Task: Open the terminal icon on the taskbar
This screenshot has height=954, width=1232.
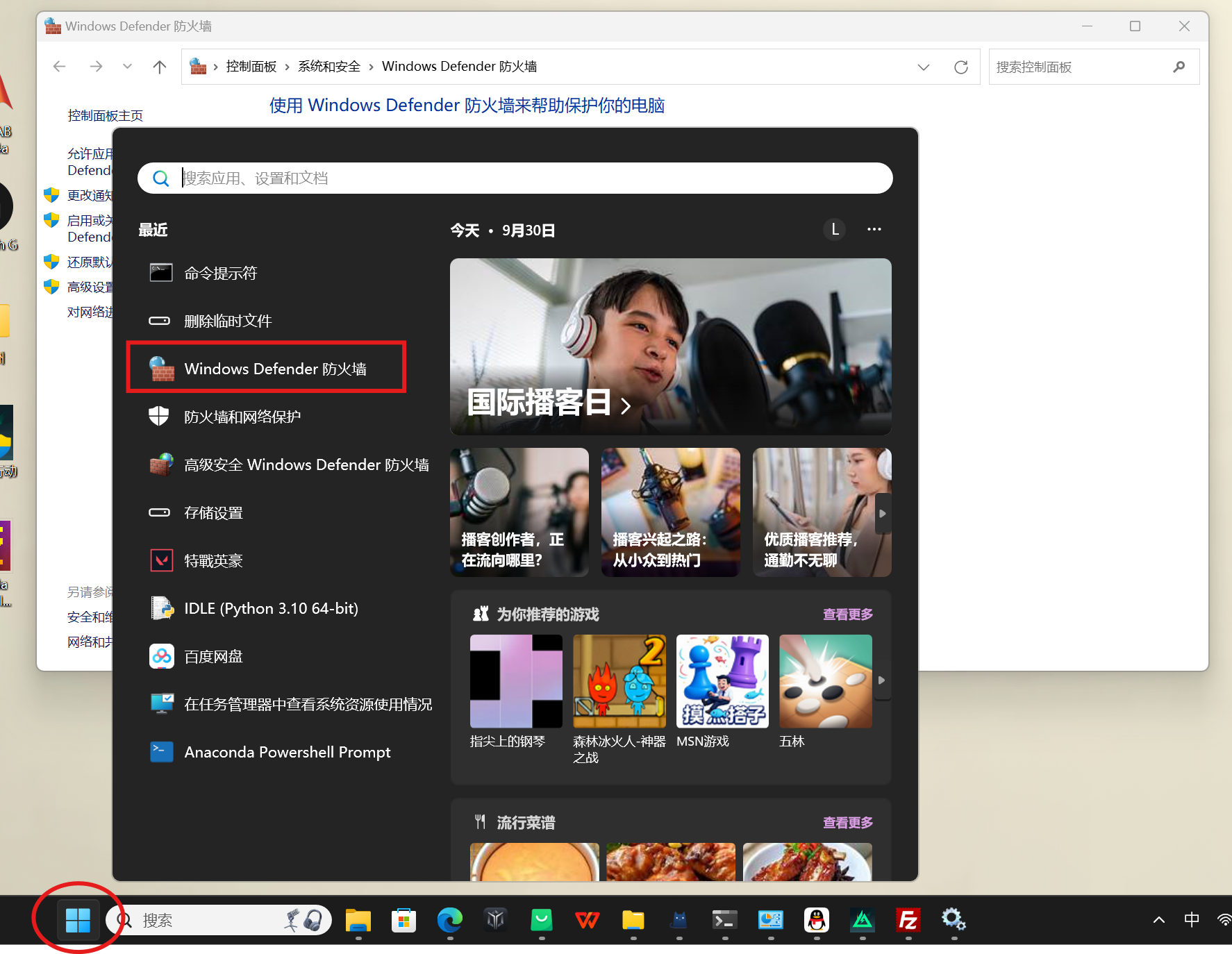Action: [724, 920]
